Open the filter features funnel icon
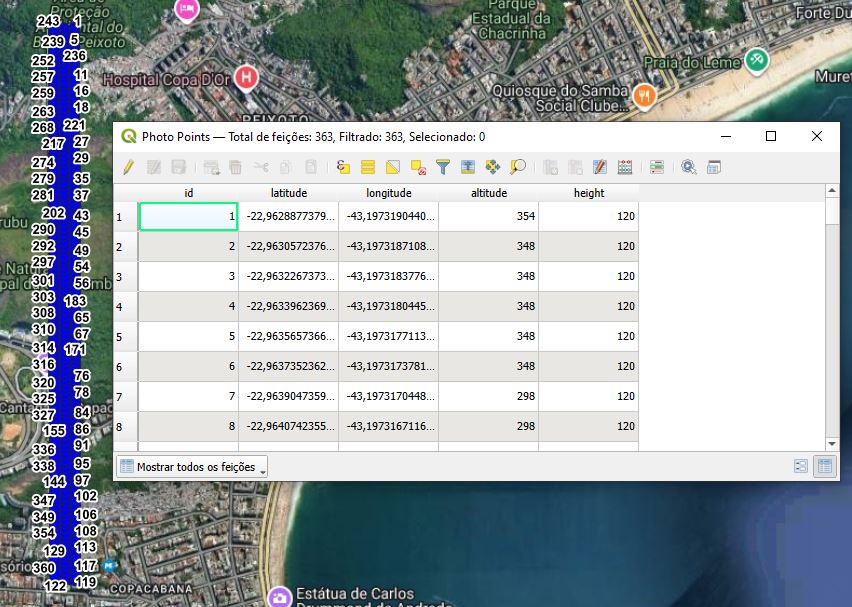The width and height of the screenshot is (852, 607). click(442, 168)
